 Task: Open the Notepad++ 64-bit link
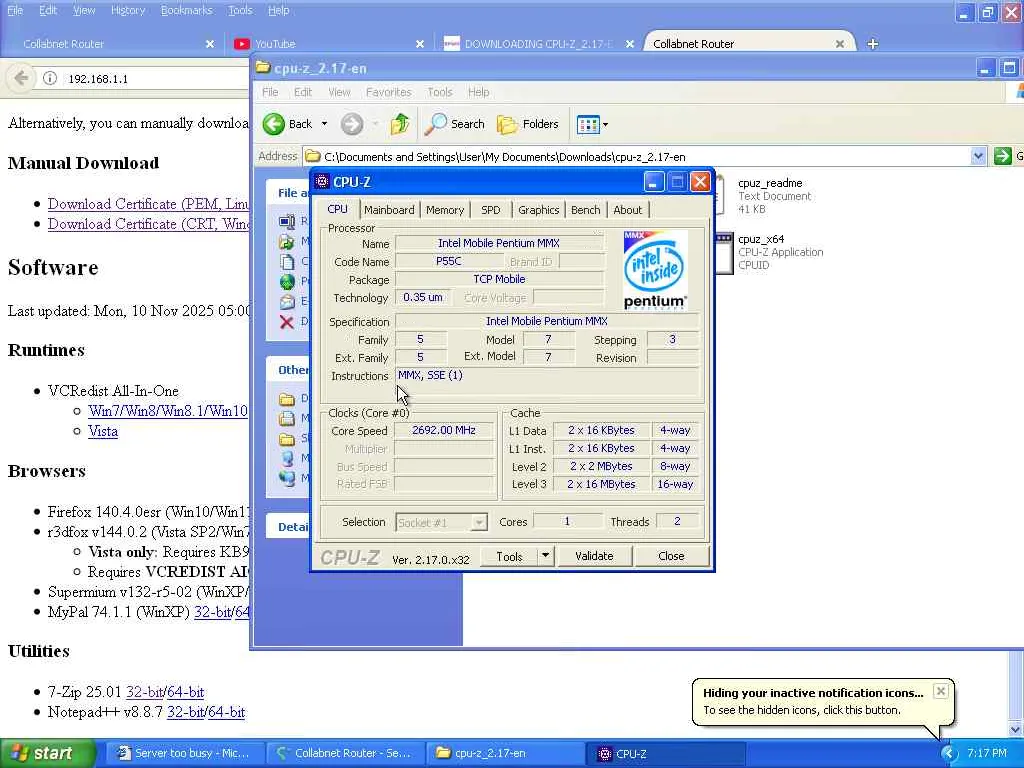(x=227, y=712)
